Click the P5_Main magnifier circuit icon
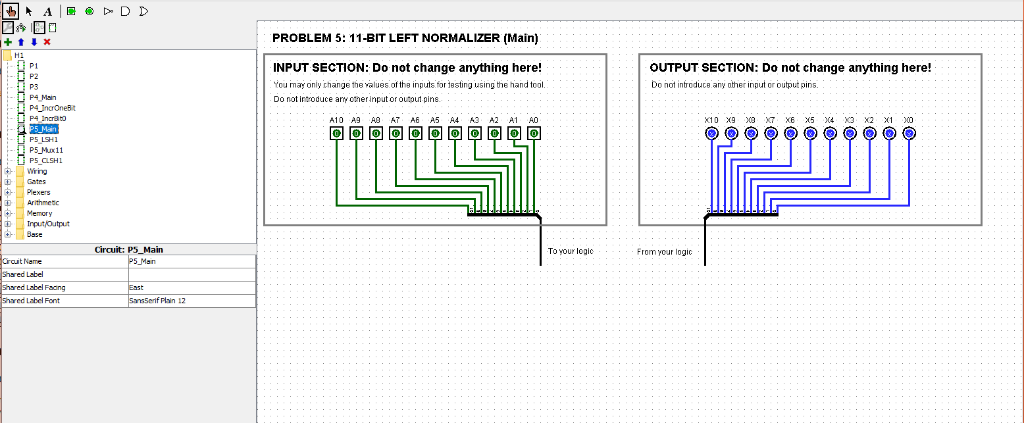Screen dimensions: 1024x423 click(22, 129)
